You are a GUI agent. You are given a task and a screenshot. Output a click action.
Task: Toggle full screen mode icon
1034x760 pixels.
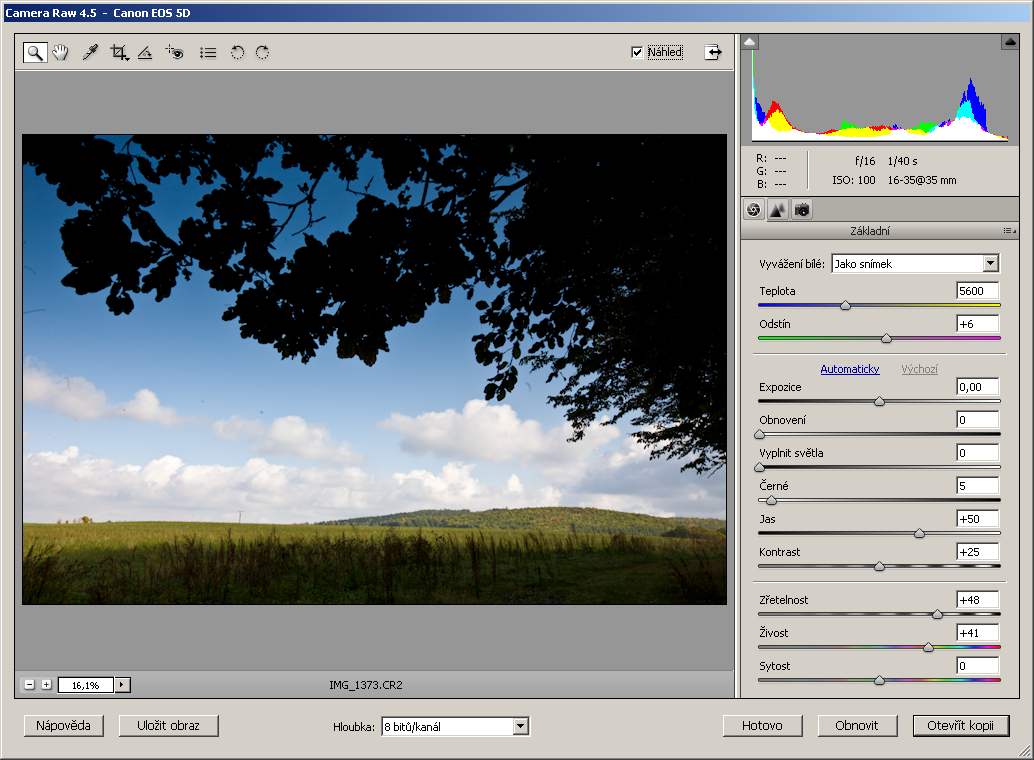coord(712,53)
